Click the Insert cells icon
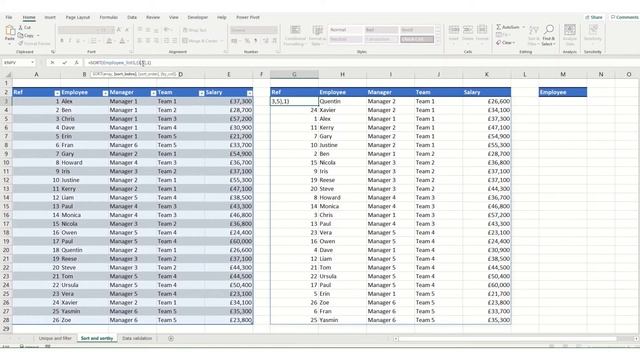This screenshot has width=640, height=360. [x=454, y=30]
